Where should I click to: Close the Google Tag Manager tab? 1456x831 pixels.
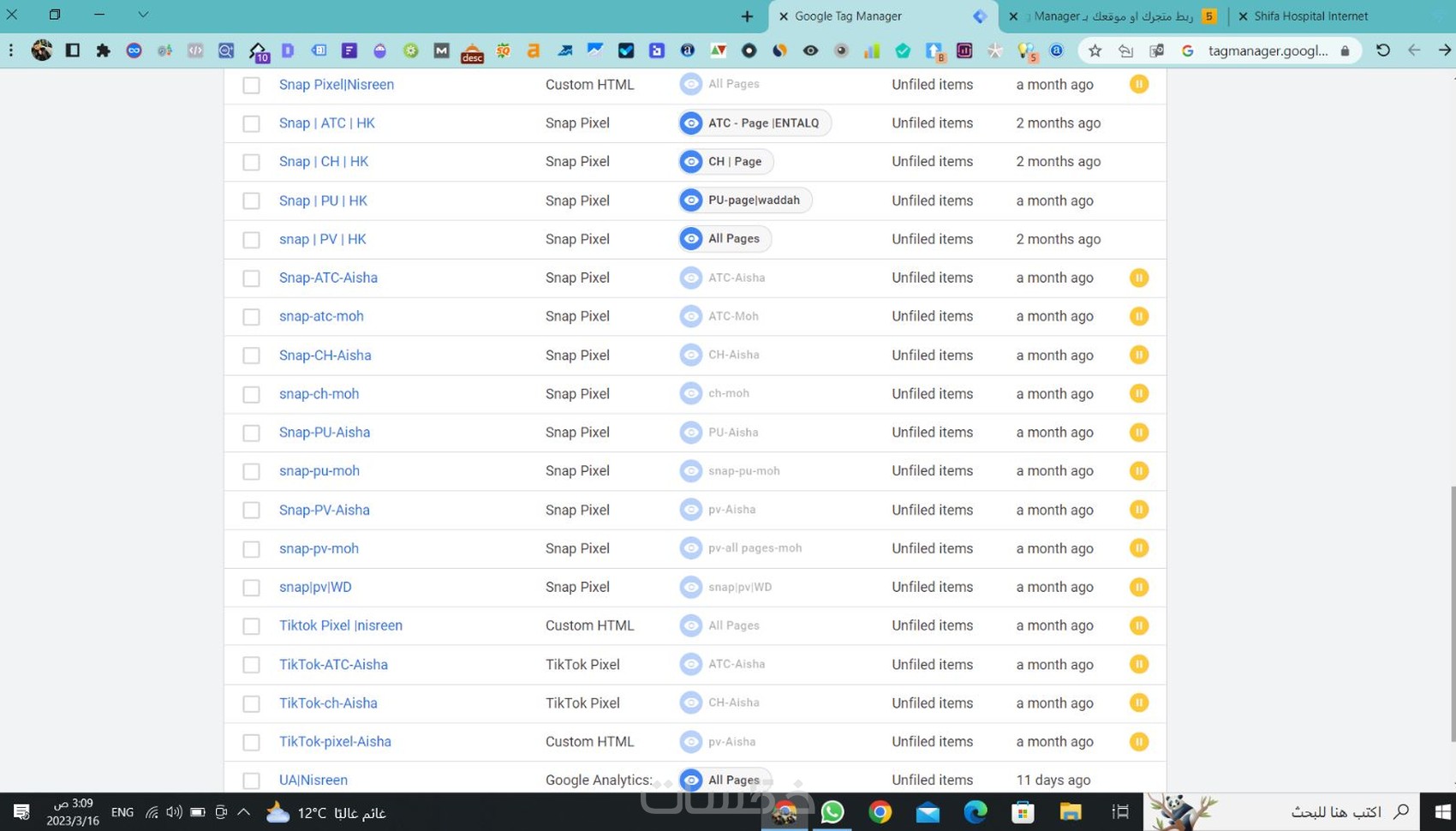[783, 16]
